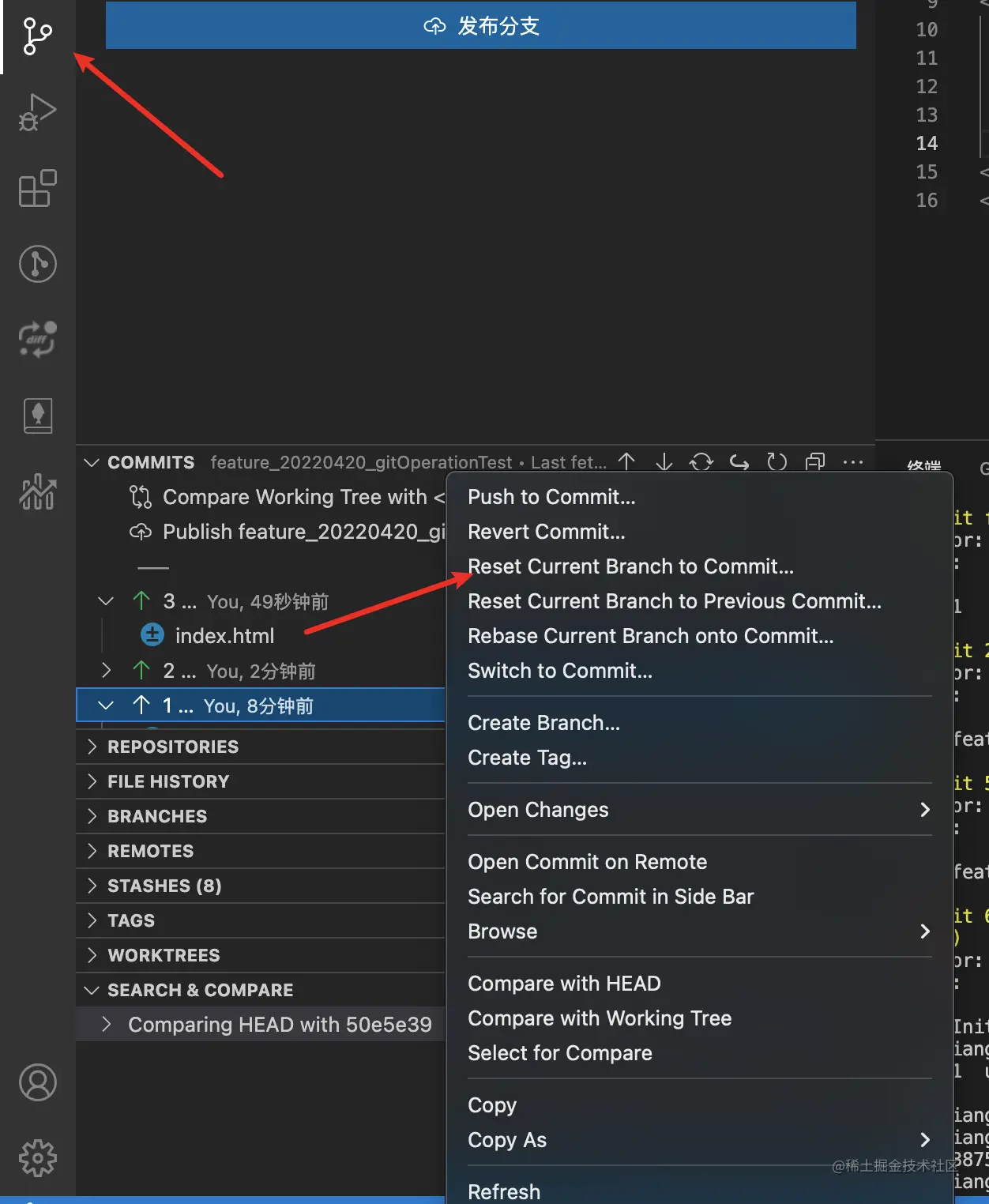
Task: Expand the STASHES (8) section
Action: point(164,886)
